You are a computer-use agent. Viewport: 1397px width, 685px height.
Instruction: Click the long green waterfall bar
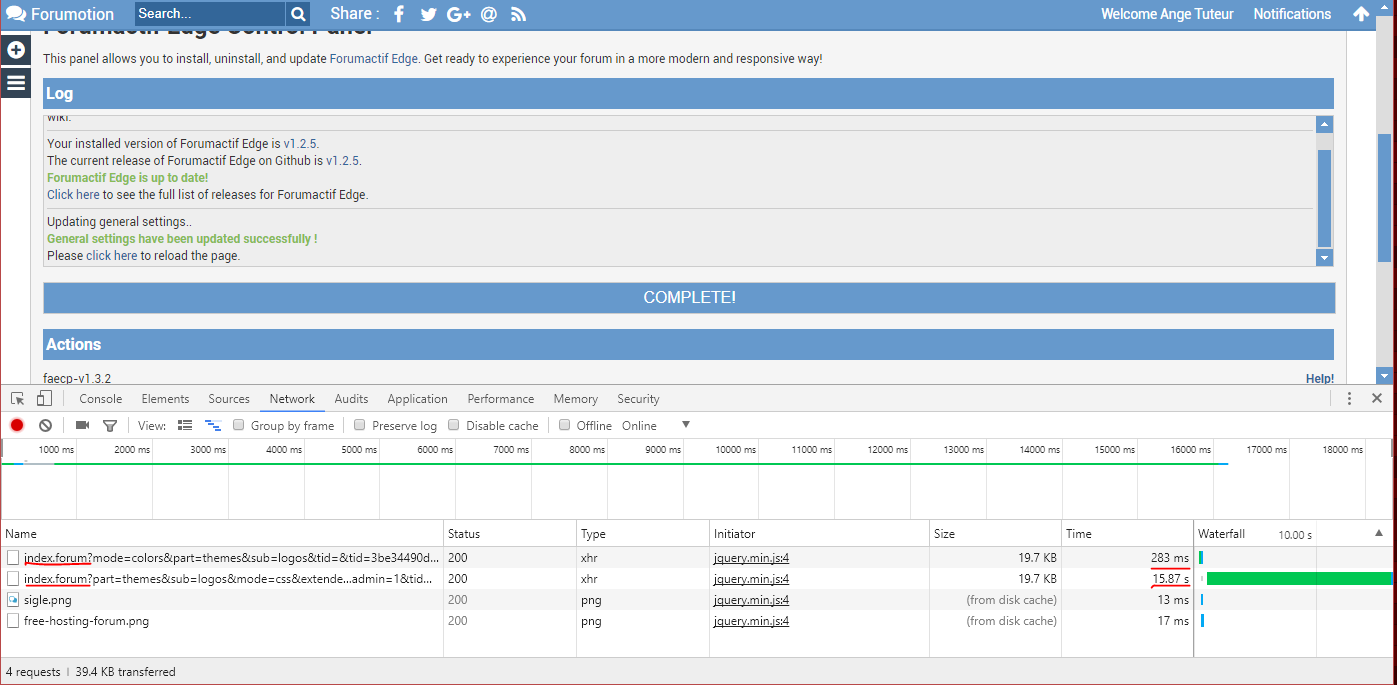tap(1300, 578)
